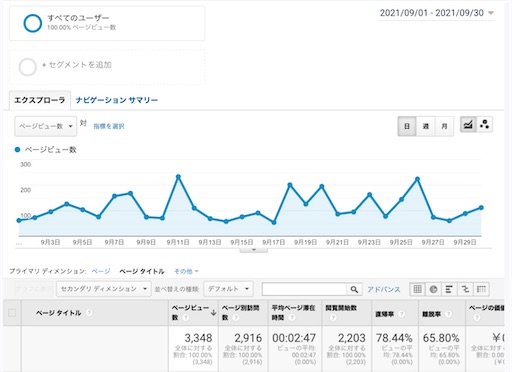
Task: Click the 3,348 total pageviews value
Action: (x=198, y=338)
